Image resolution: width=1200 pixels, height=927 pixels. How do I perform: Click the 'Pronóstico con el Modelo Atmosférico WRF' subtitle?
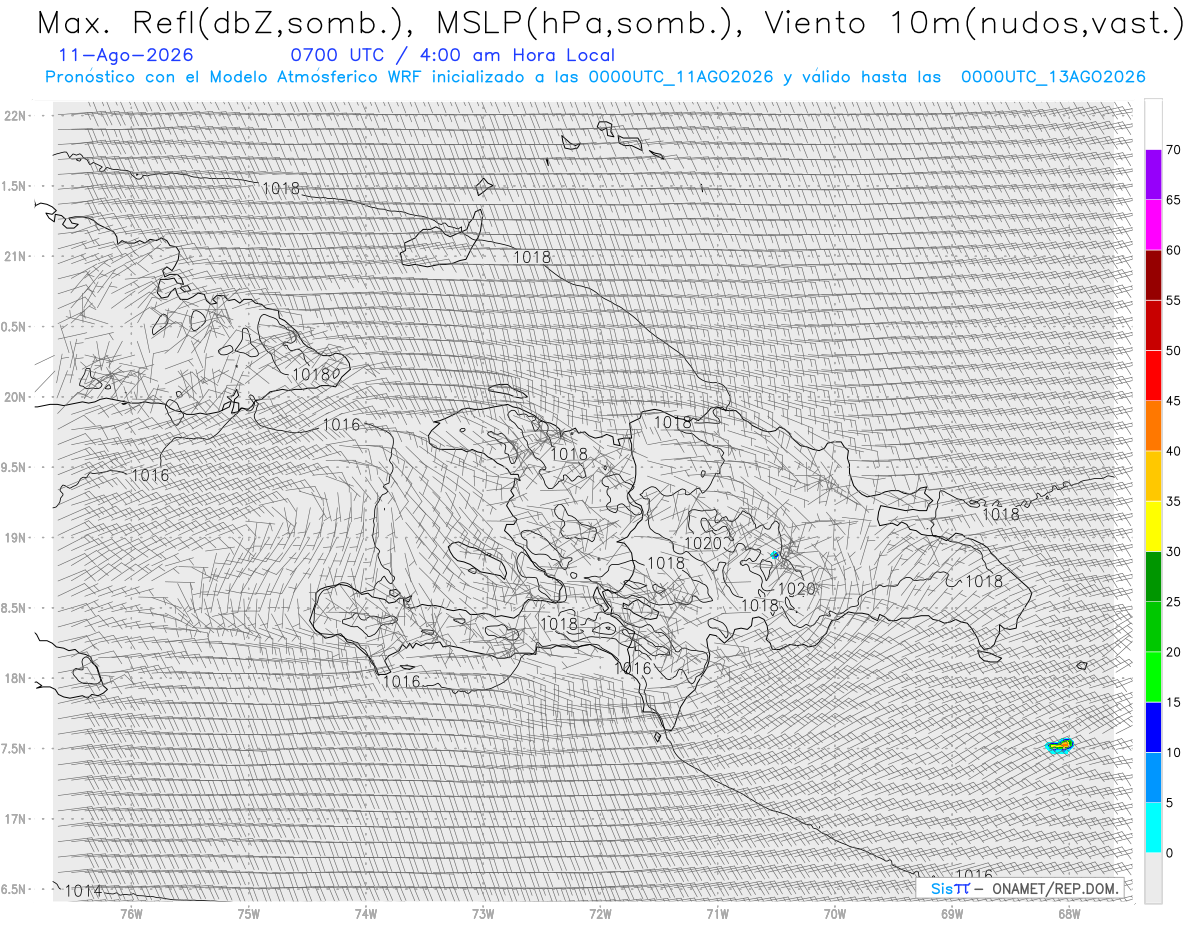coord(596,77)
